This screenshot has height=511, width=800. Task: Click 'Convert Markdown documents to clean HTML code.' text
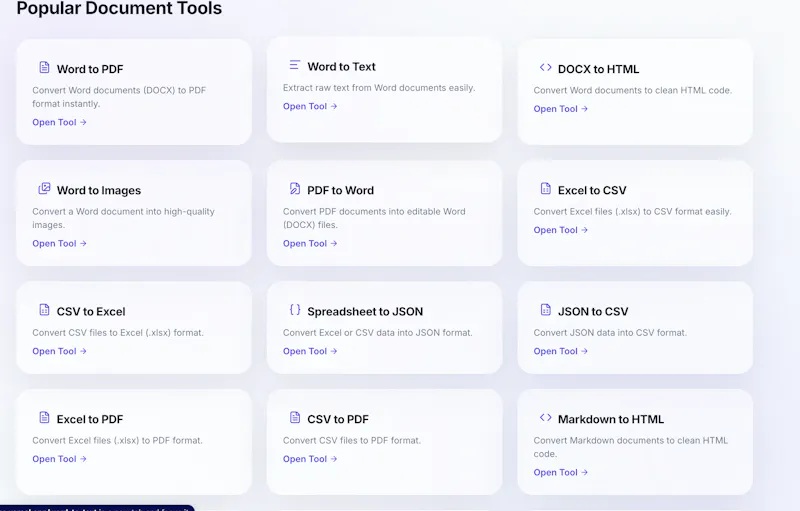[631, 447]
